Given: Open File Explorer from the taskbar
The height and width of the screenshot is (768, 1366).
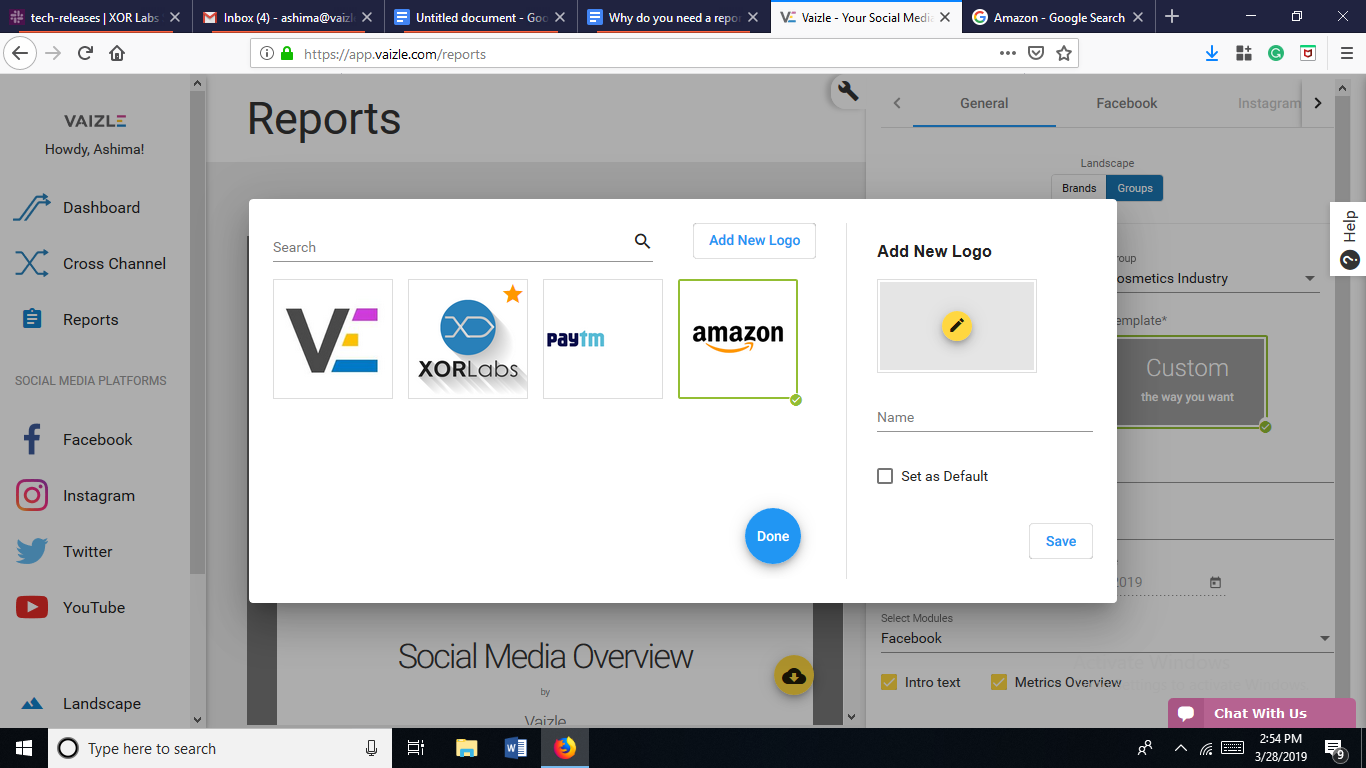Looking at the screenshot, I should (x=467, y=748).
